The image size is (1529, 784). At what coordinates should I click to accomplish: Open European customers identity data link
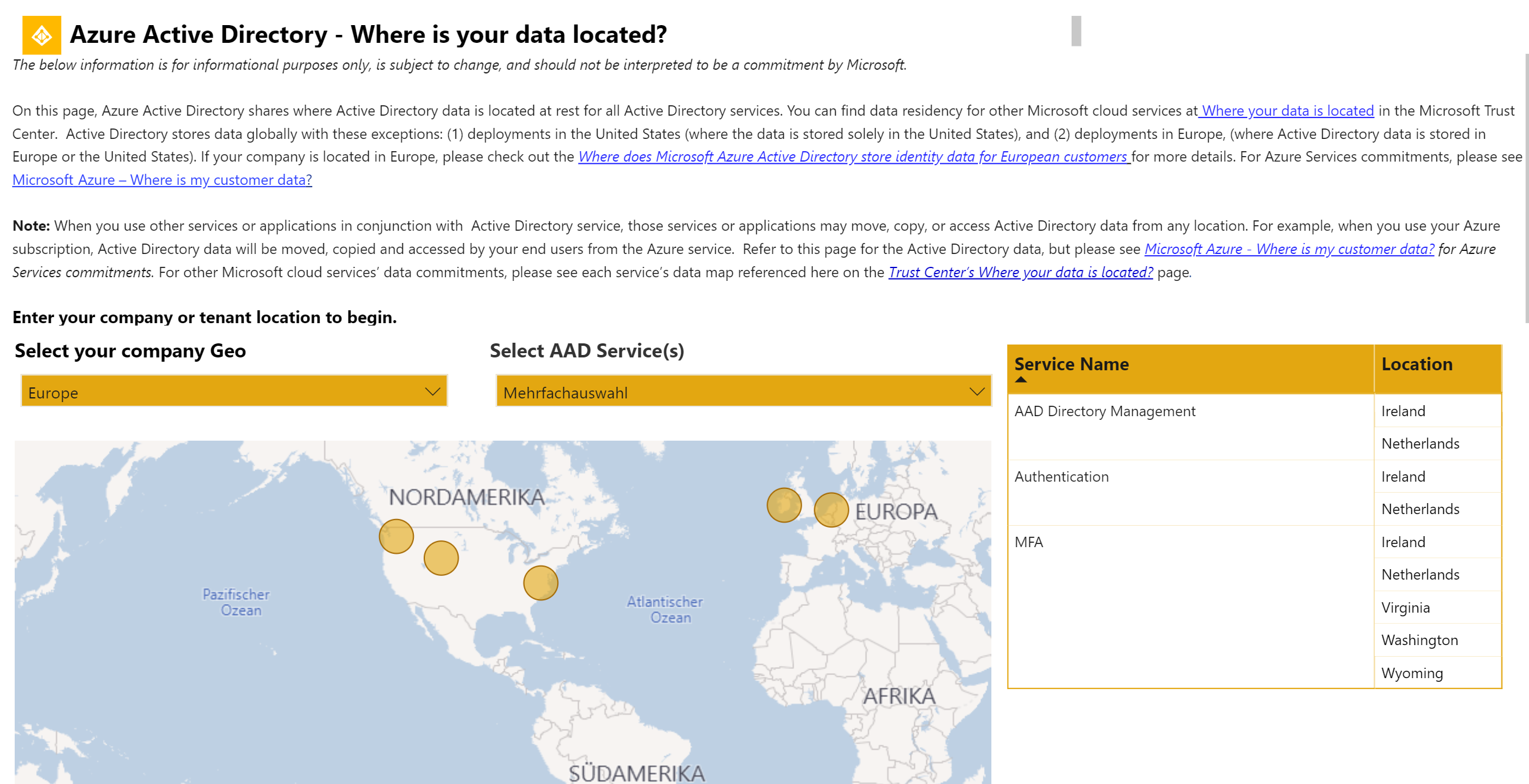pyautogui.click(x=853, y=157)
